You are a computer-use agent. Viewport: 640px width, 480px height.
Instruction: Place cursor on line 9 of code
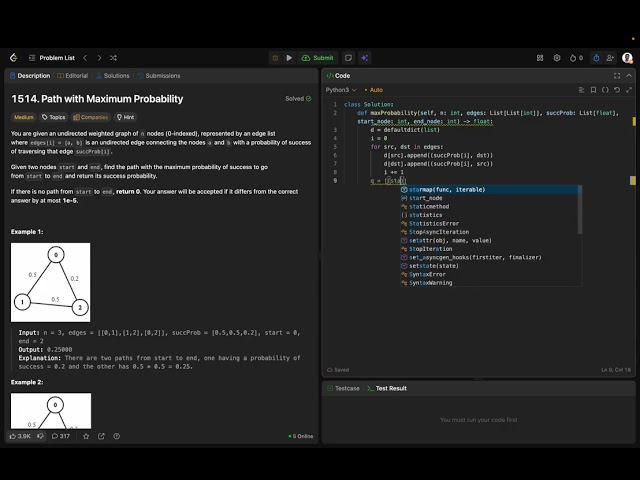[388, 181]
